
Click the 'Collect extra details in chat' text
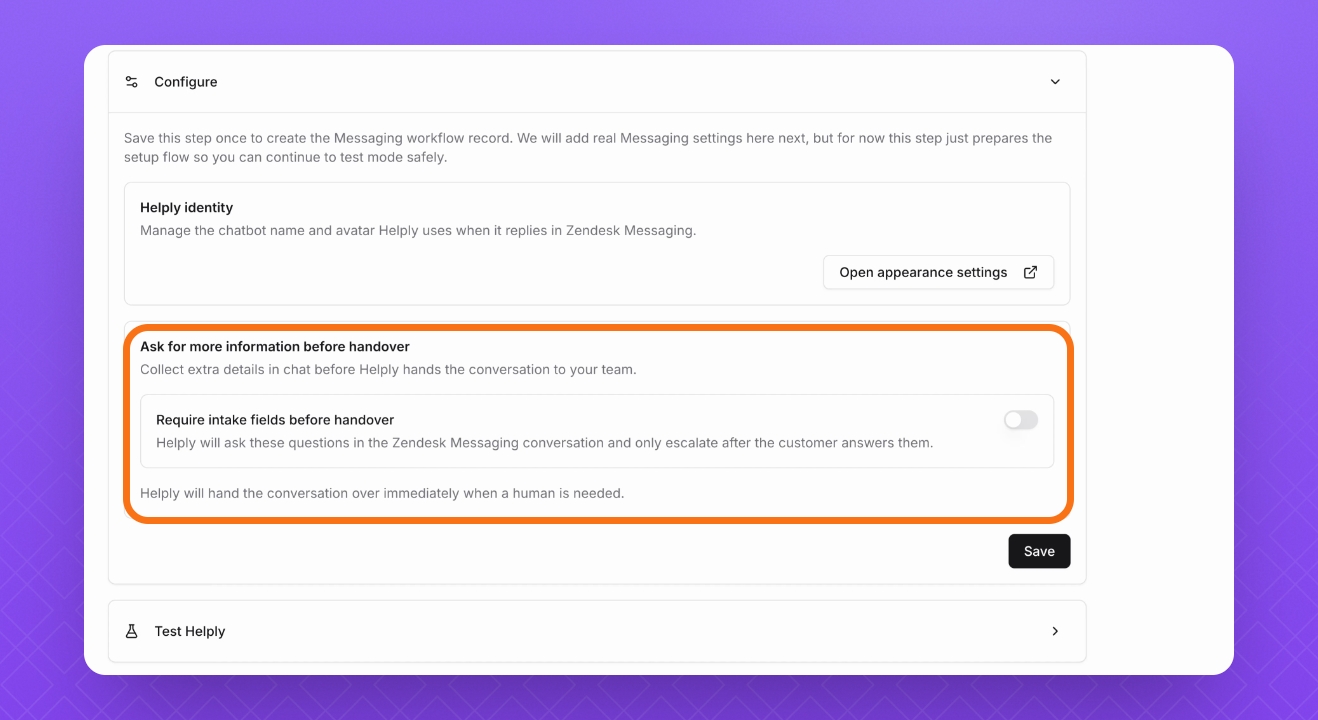click(388, 370)
